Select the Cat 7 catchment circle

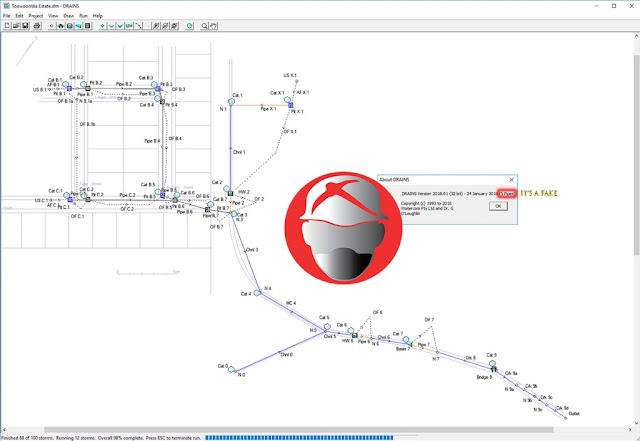tap(406, 339)
